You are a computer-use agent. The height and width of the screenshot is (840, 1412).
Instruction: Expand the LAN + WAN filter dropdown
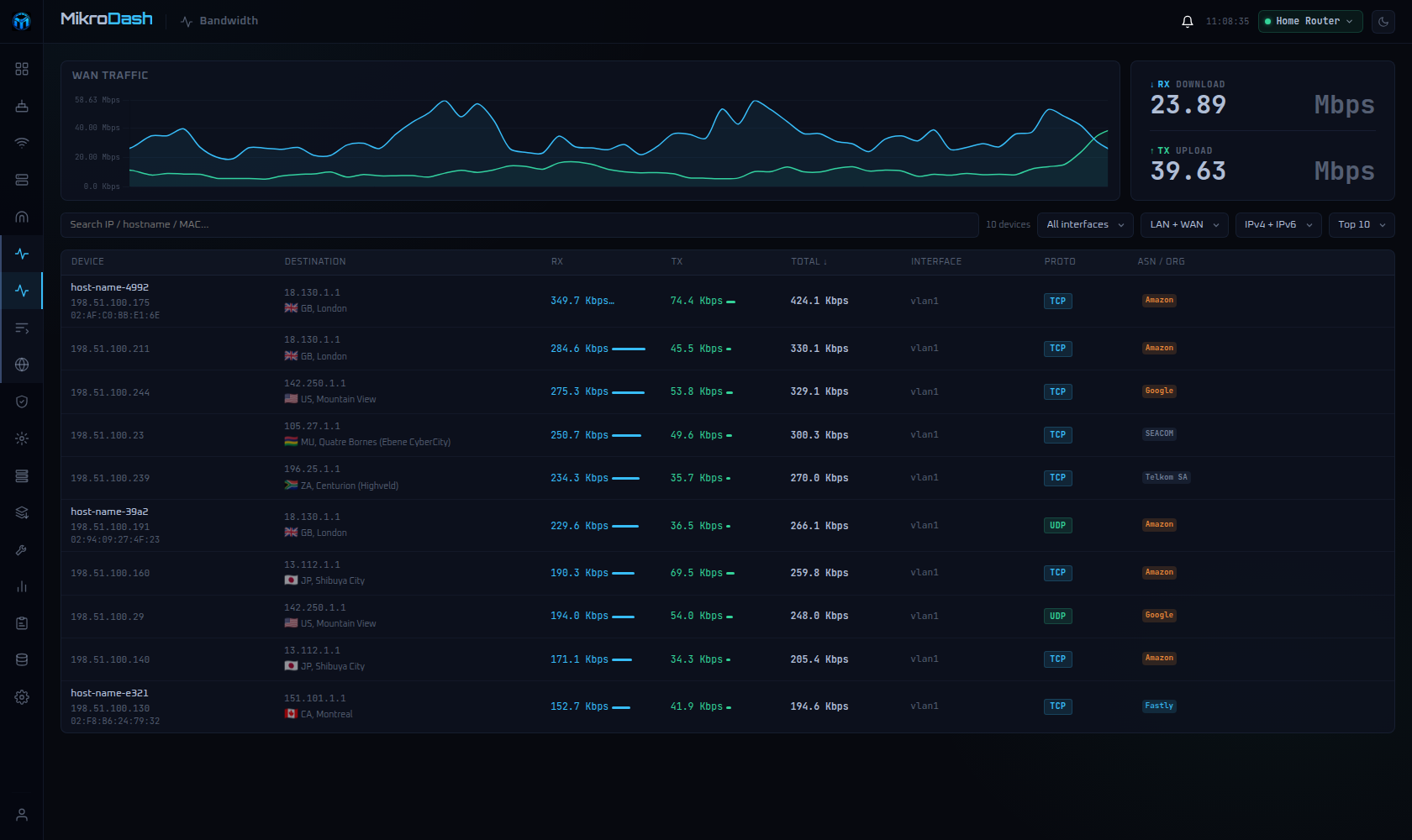(x=1184, y=224)
